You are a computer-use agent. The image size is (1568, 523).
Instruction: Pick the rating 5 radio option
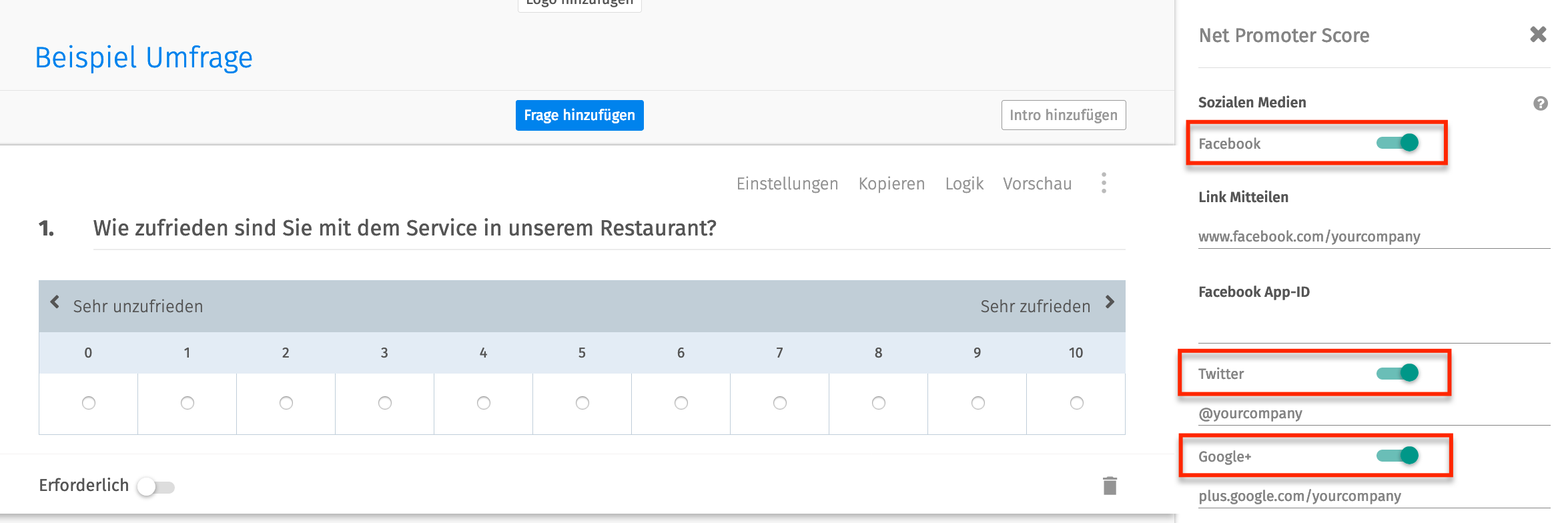point(582,403)
